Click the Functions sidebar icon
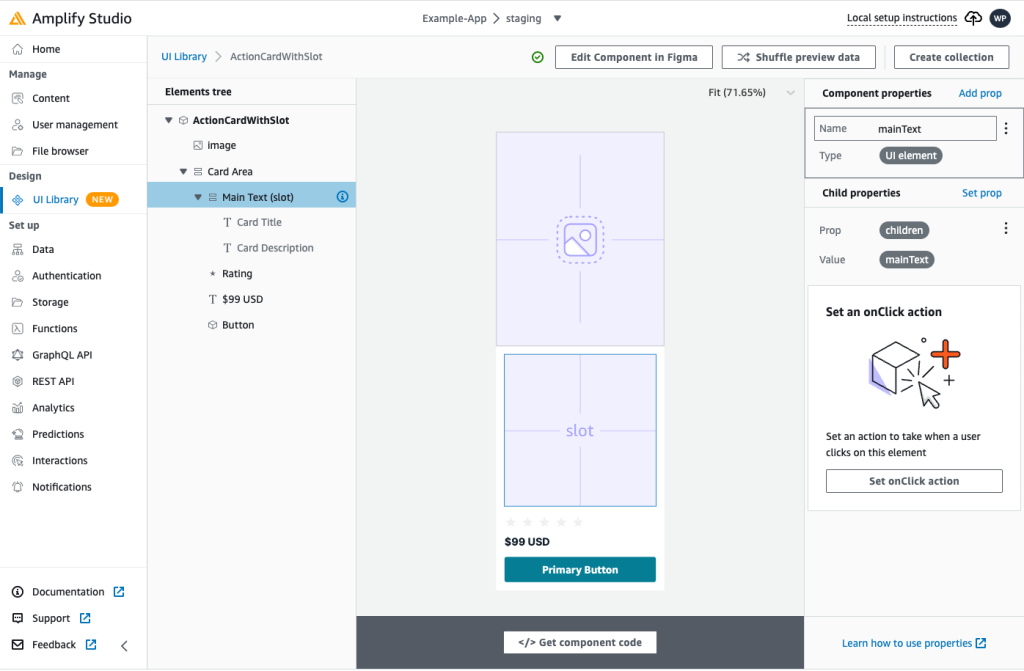The width and height of the screenshot is (1024, 671). click(16, 328)
